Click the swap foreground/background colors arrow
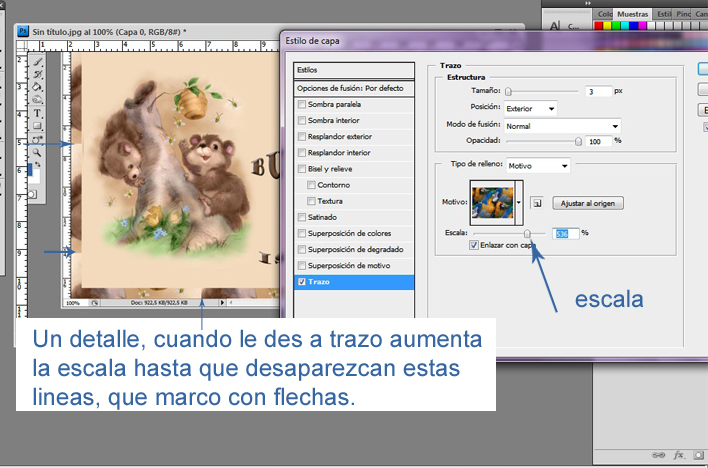Screen dimensions: 708x468 tap(38, 164)
